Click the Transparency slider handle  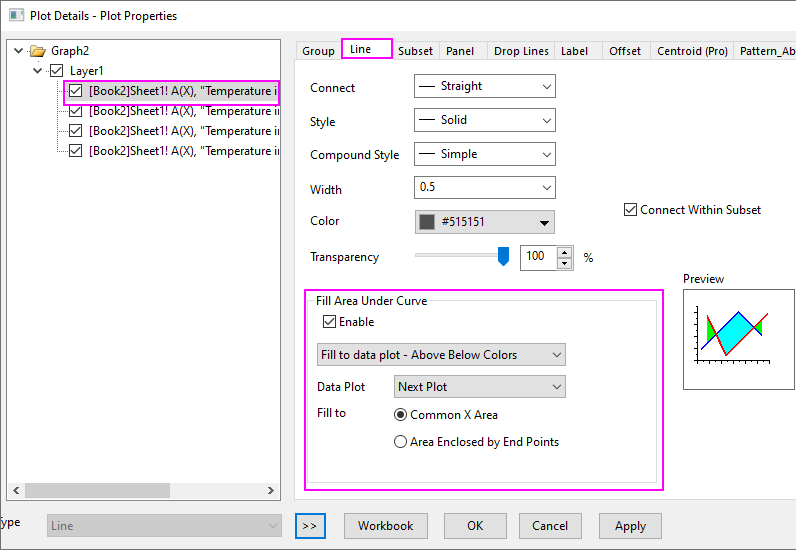(503, 257)
